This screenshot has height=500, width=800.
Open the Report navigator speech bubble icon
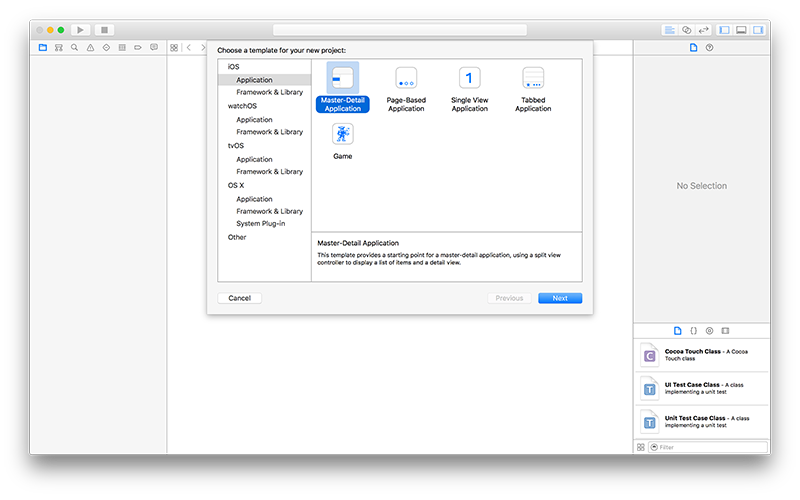pyautogui.click(x=154, y=47)
